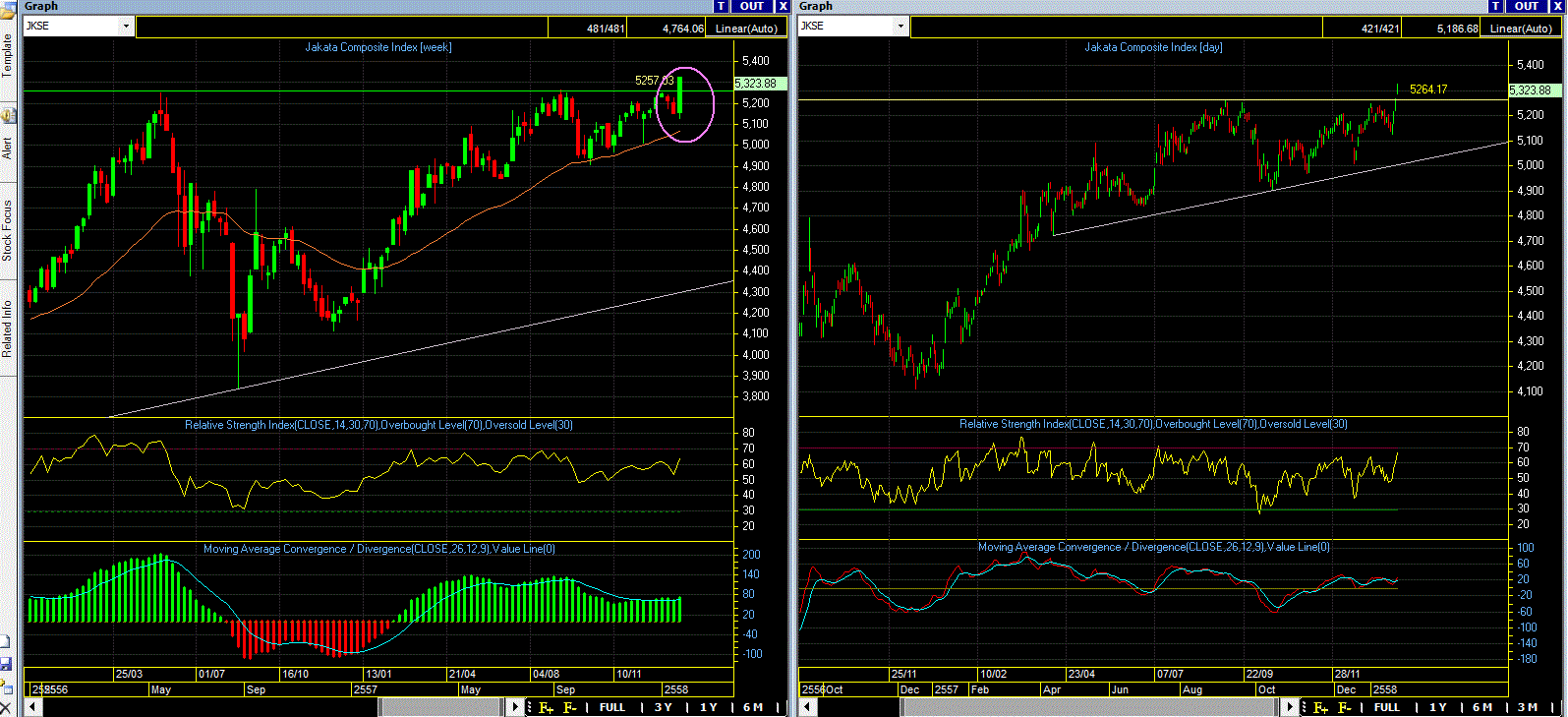Click OUT button on the weekly Graph window
Viewport: 1568px width, 717px height.
click(x=752, y=6)
